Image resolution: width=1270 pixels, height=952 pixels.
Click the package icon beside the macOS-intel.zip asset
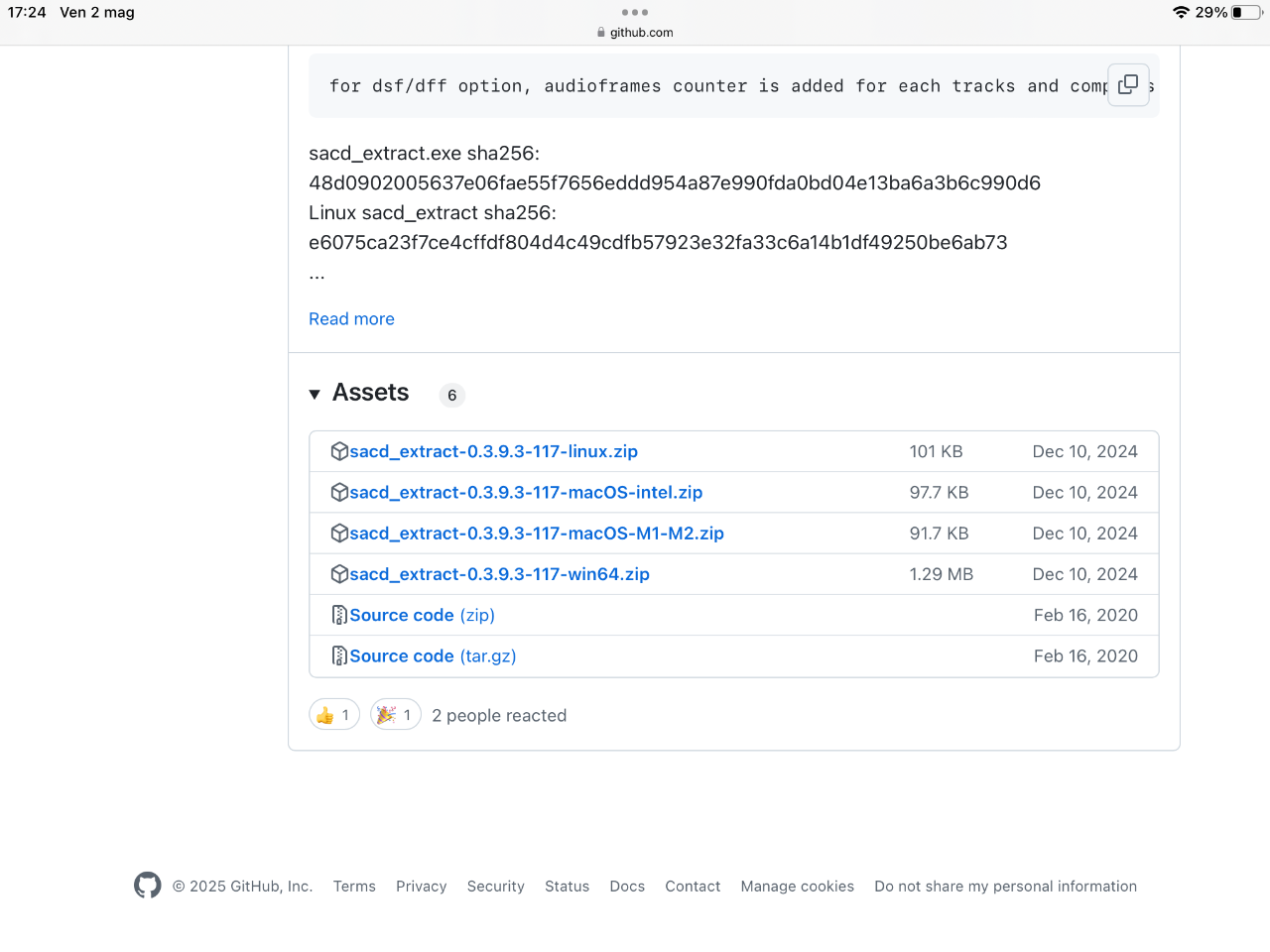tap(339, 492)
